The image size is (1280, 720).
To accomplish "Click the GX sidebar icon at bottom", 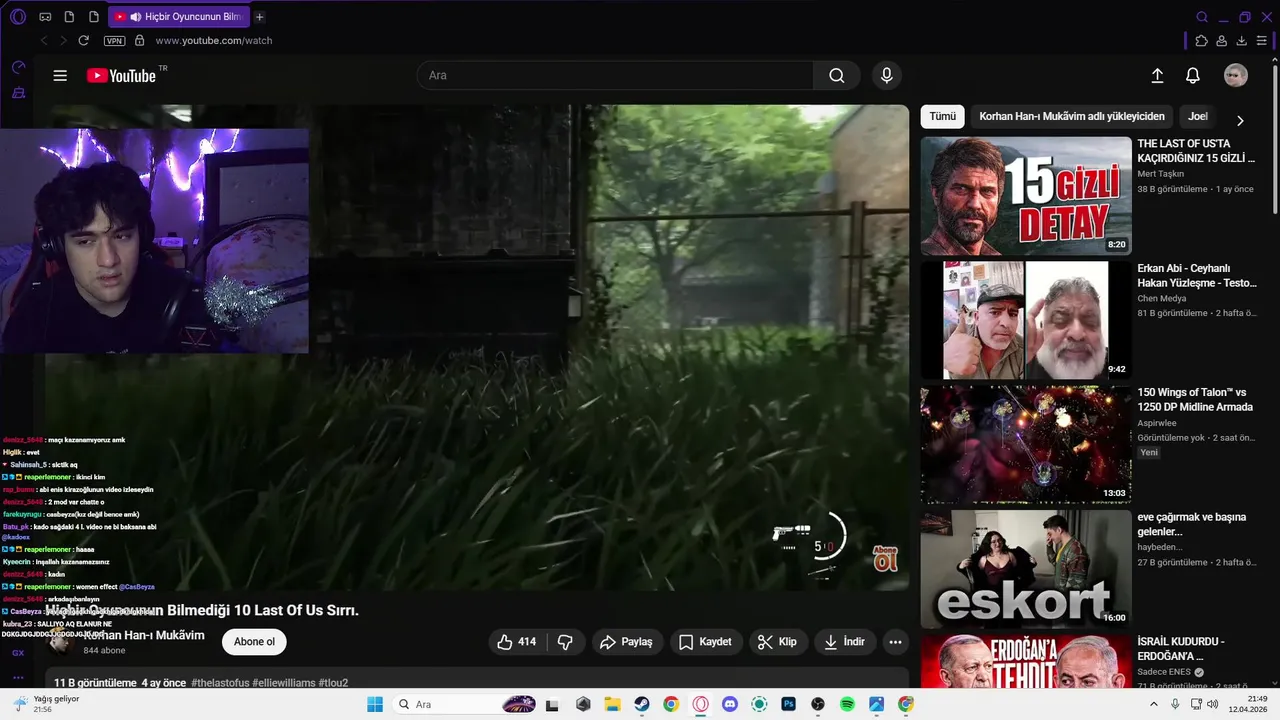I will (x=18, y=653).
